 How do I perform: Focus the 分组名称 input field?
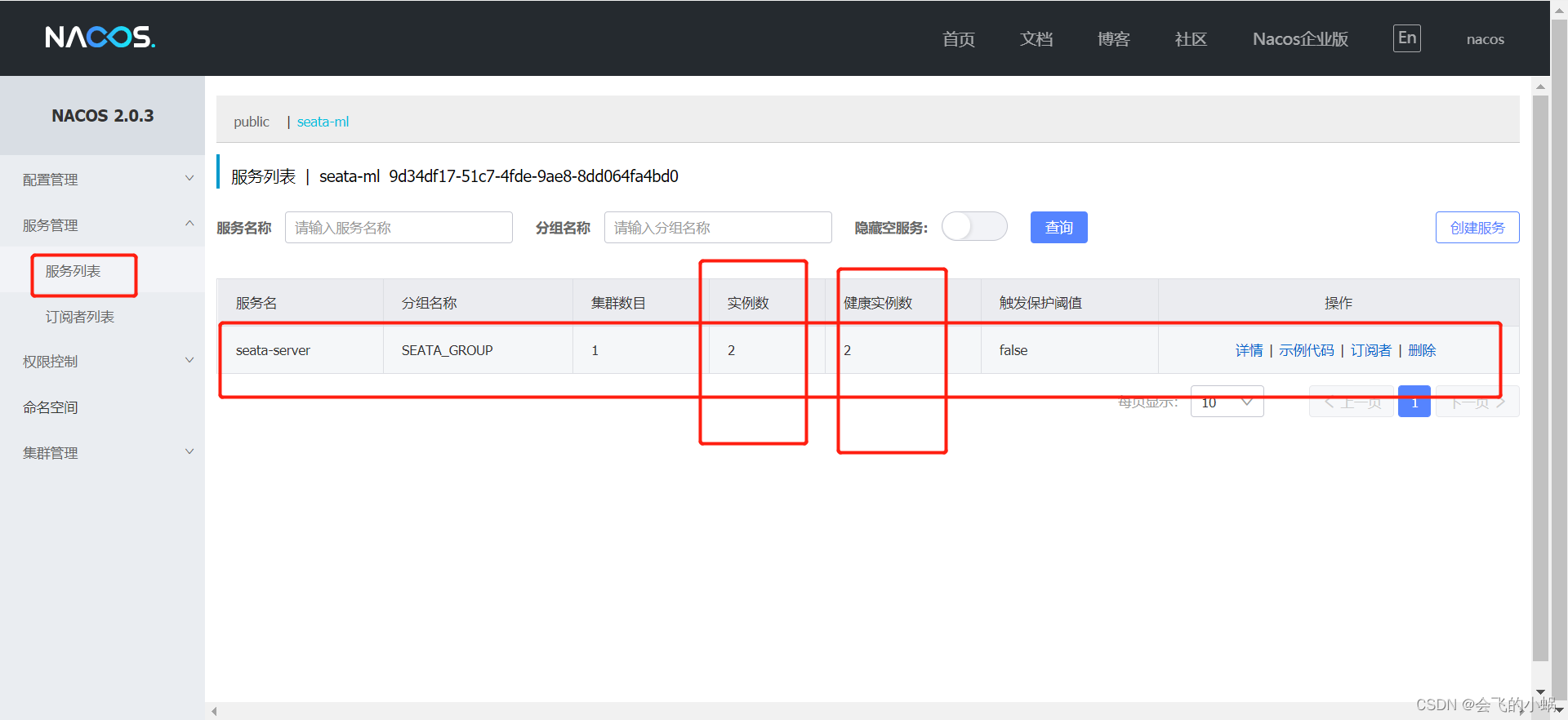click(718, 228)
